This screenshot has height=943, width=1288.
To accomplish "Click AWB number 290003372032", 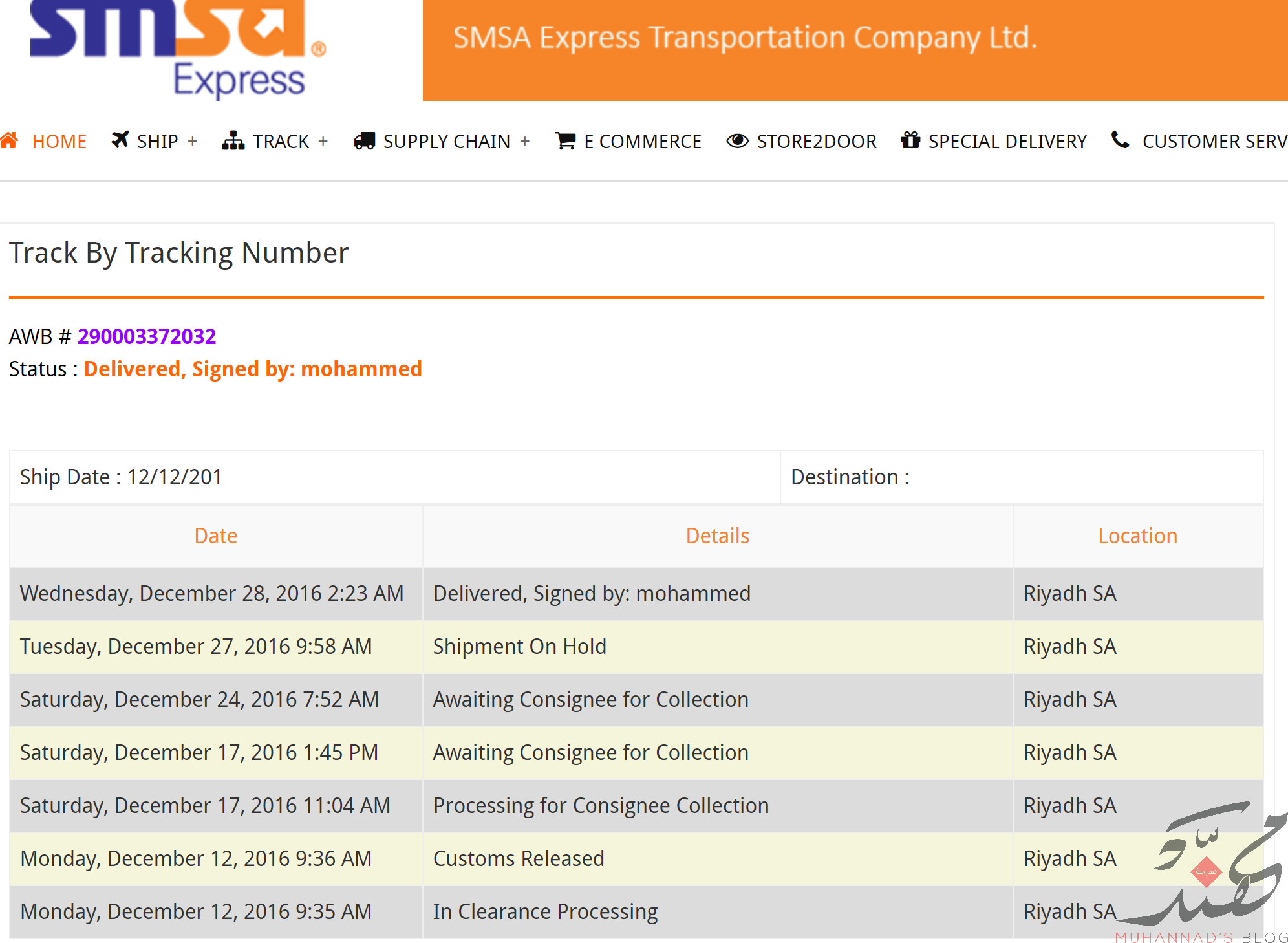I will pos(147,336).
